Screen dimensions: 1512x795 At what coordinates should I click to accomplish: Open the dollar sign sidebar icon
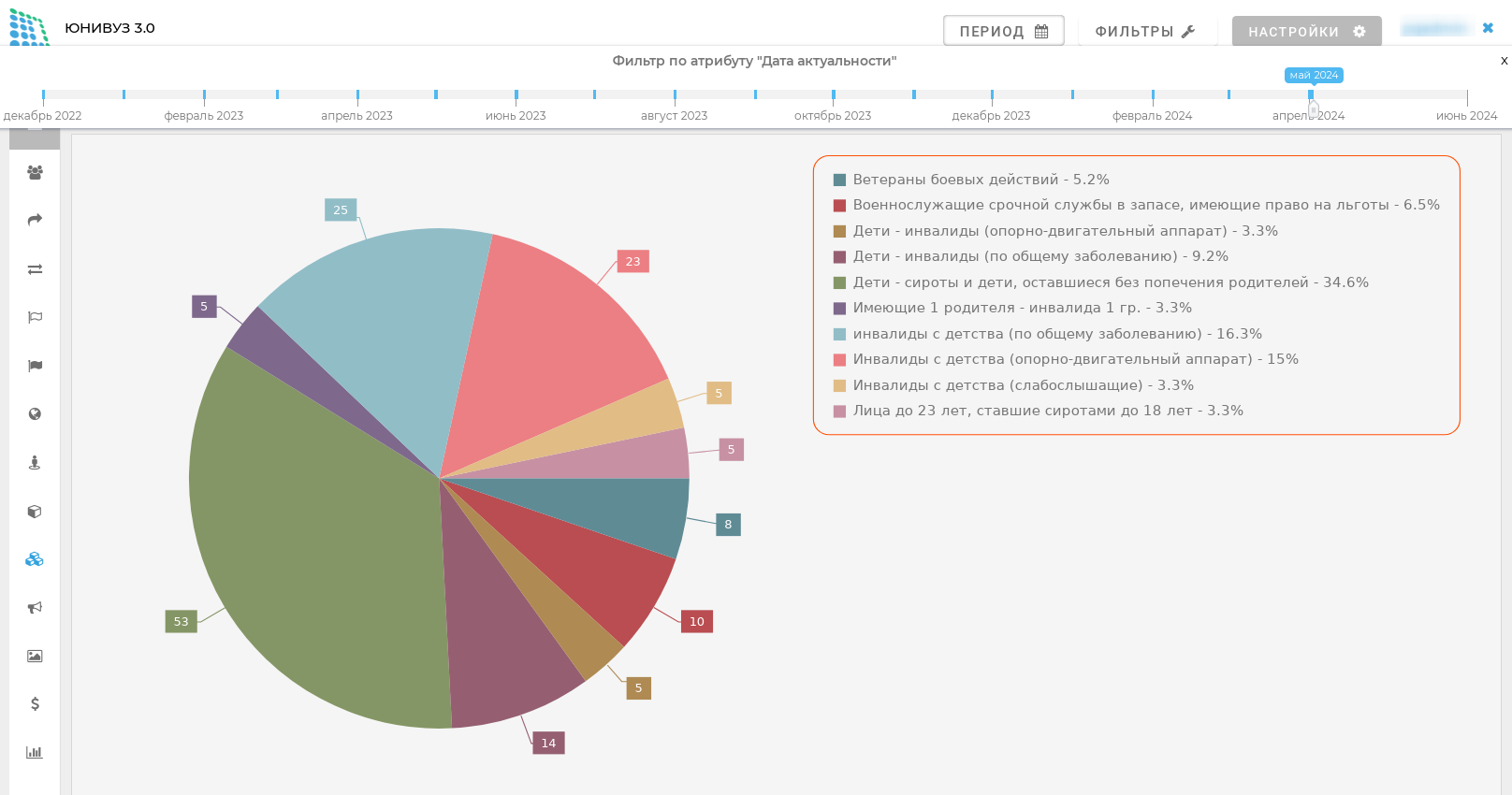coord(35,703)
